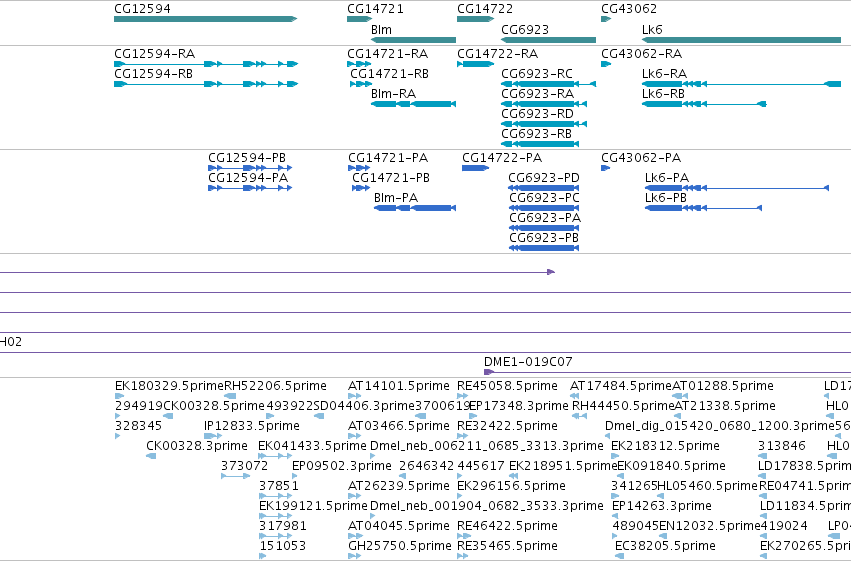This screenshot has height=561, width=851.
Task: Select protein CG14721-PB
Action: click(x=361, y=188)
